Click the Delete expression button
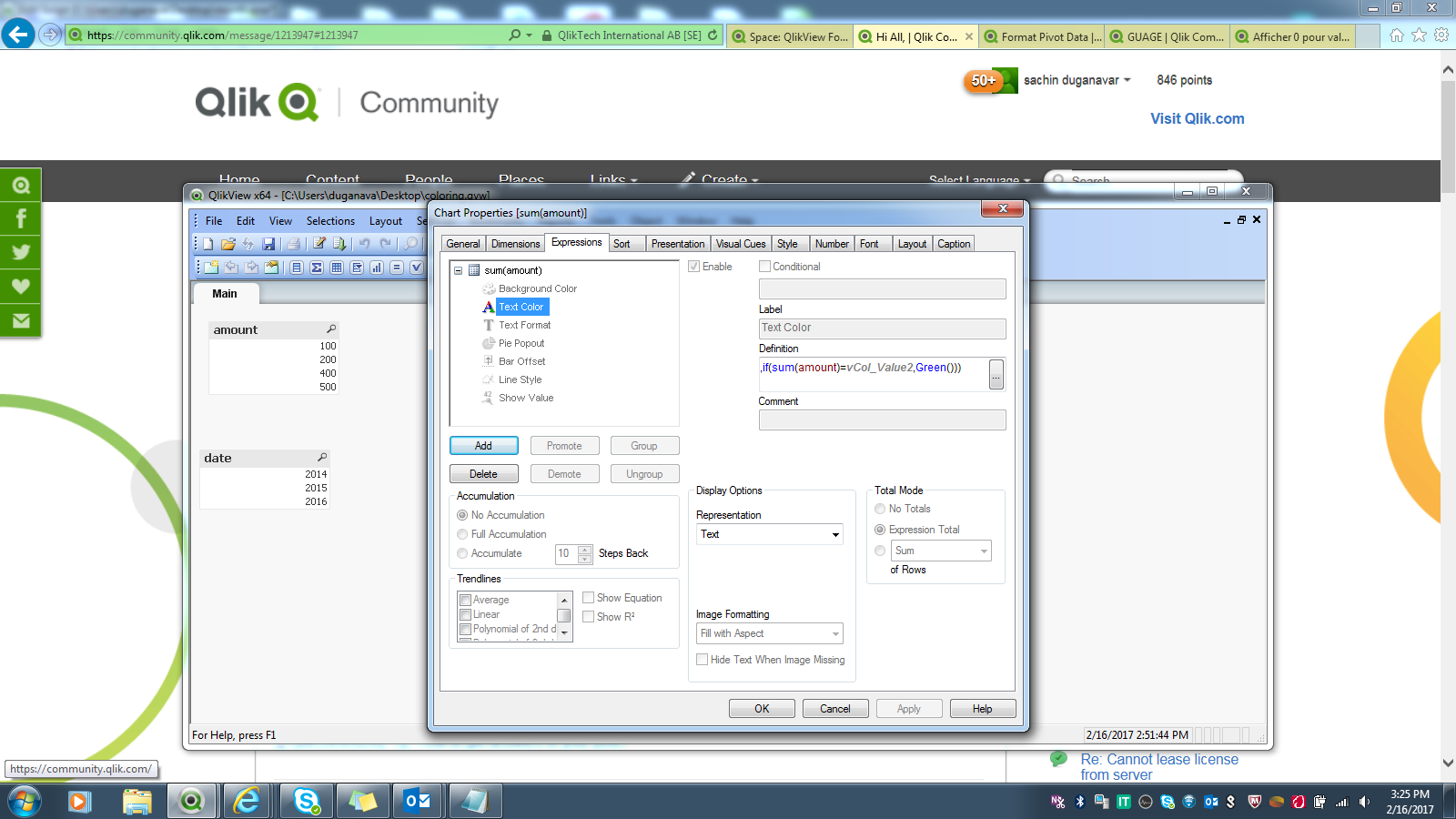Screen dimensions: 1456x819 483,474
